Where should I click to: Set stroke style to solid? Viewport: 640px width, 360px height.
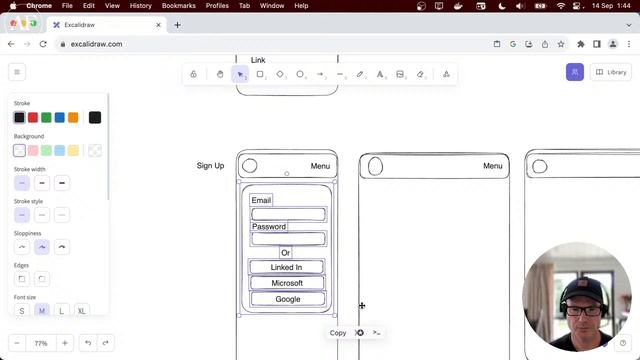[x=22, y=215]
